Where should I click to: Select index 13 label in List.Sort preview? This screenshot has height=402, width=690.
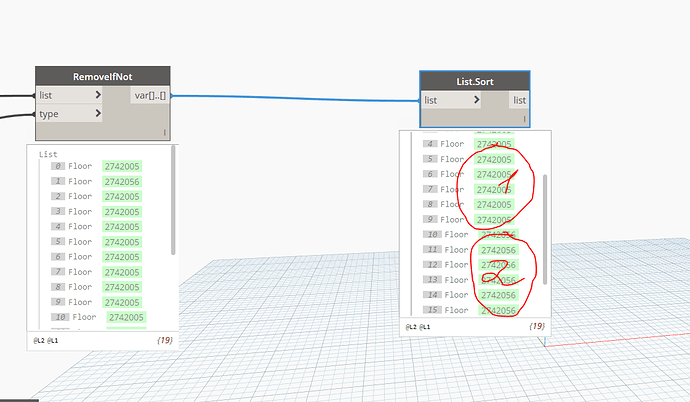tap(432, 280)
